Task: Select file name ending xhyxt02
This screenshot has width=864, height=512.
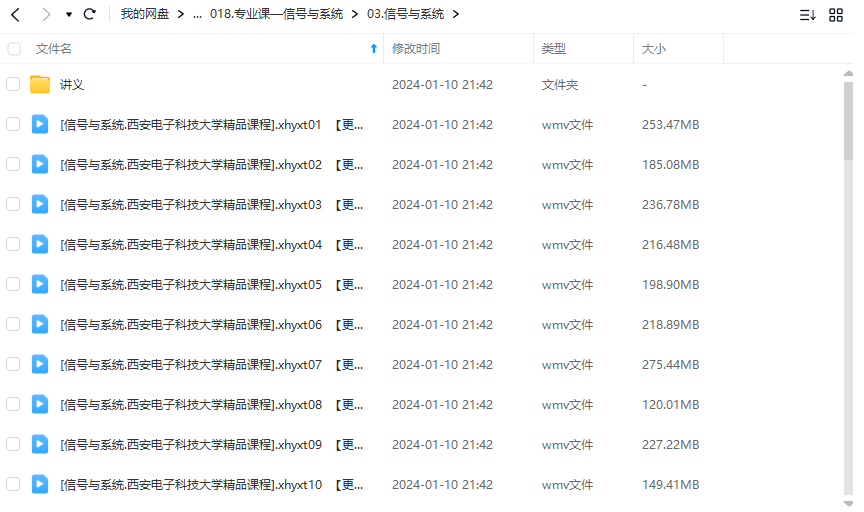Action: point(212,165)
